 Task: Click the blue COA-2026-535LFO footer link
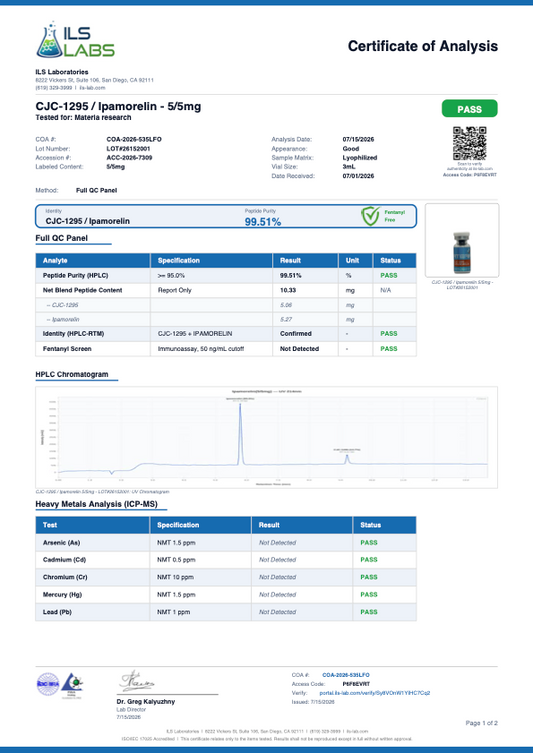(x=346, y=675)
